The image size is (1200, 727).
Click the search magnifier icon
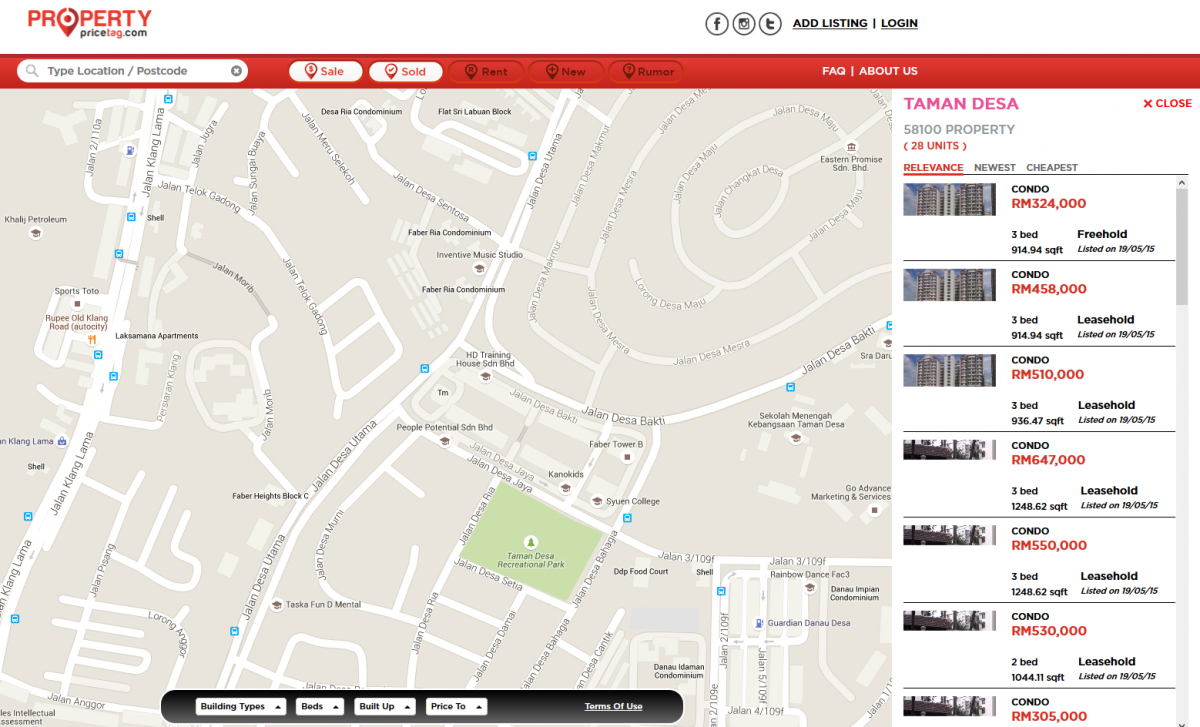tap(32, 71)
